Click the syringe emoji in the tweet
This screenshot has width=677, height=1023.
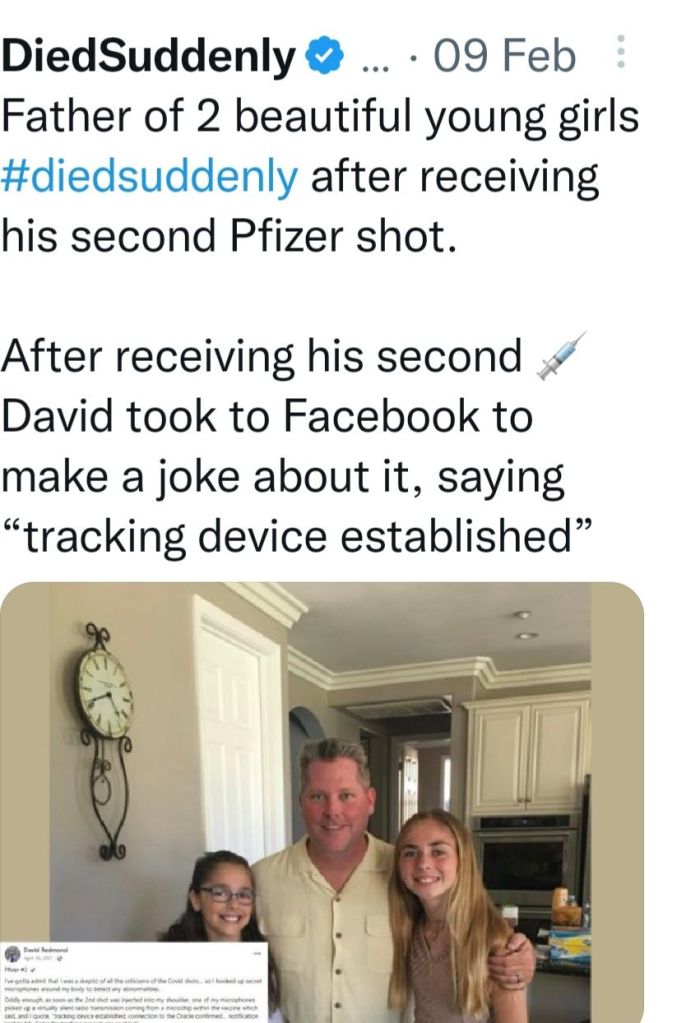tap(559, 358)
